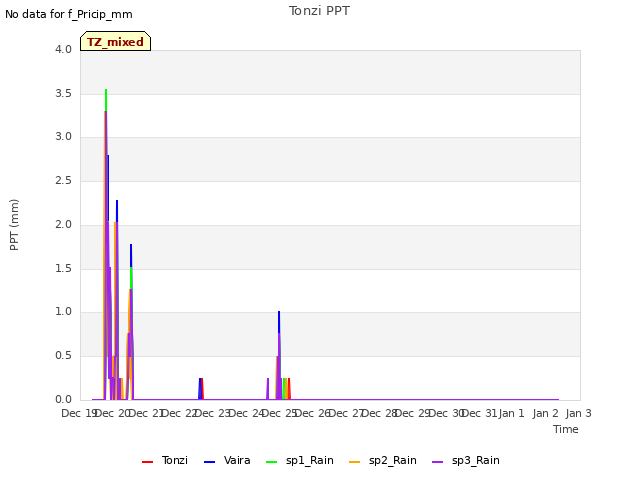Select the Tonzi PPT chart title
This screenshot has height=480, width=640.
[319, 11]
